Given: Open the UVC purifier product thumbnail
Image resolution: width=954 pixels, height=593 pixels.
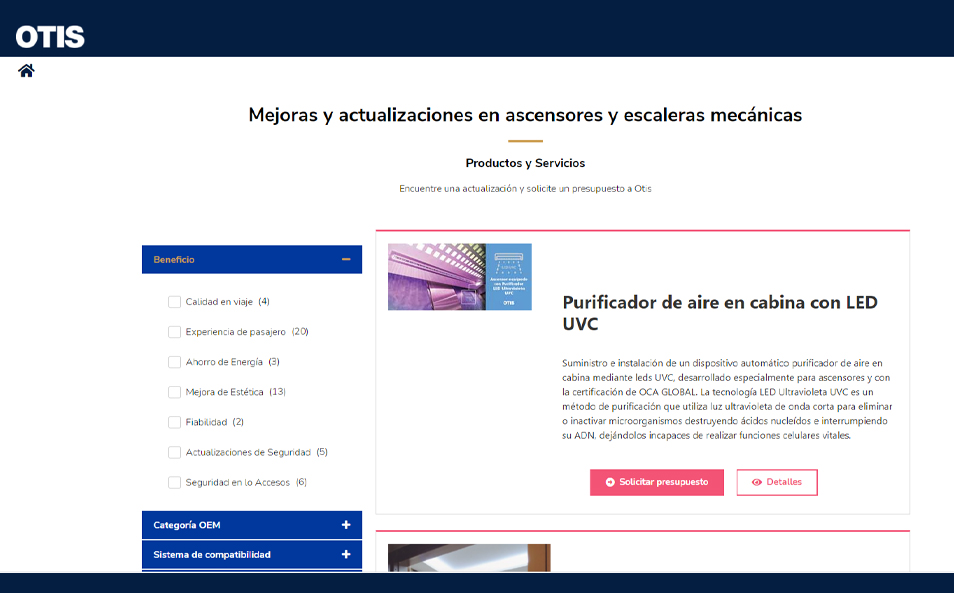Looking at the screenshot, I should click(459, 277).
